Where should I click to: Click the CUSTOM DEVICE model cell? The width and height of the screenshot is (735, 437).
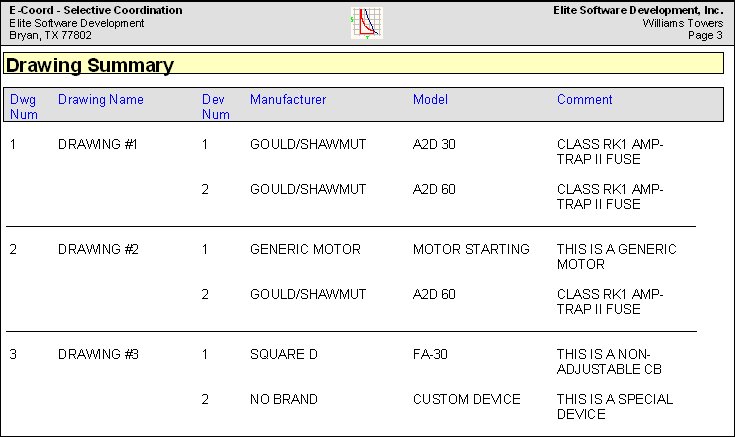point(466,399)
